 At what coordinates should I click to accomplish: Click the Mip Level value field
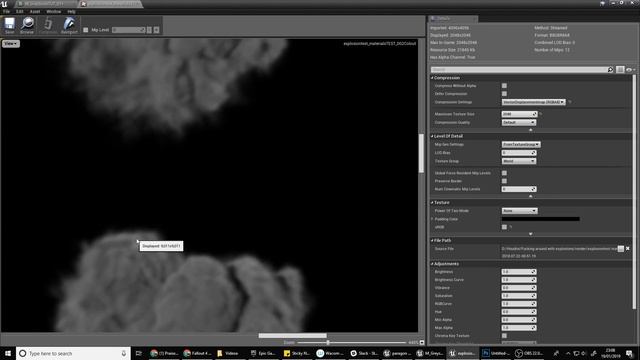click(x=129, y=30)
